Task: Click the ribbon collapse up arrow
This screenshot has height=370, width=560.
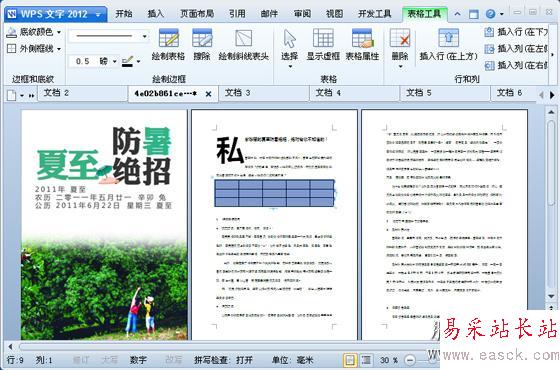Action: point(457,14)
